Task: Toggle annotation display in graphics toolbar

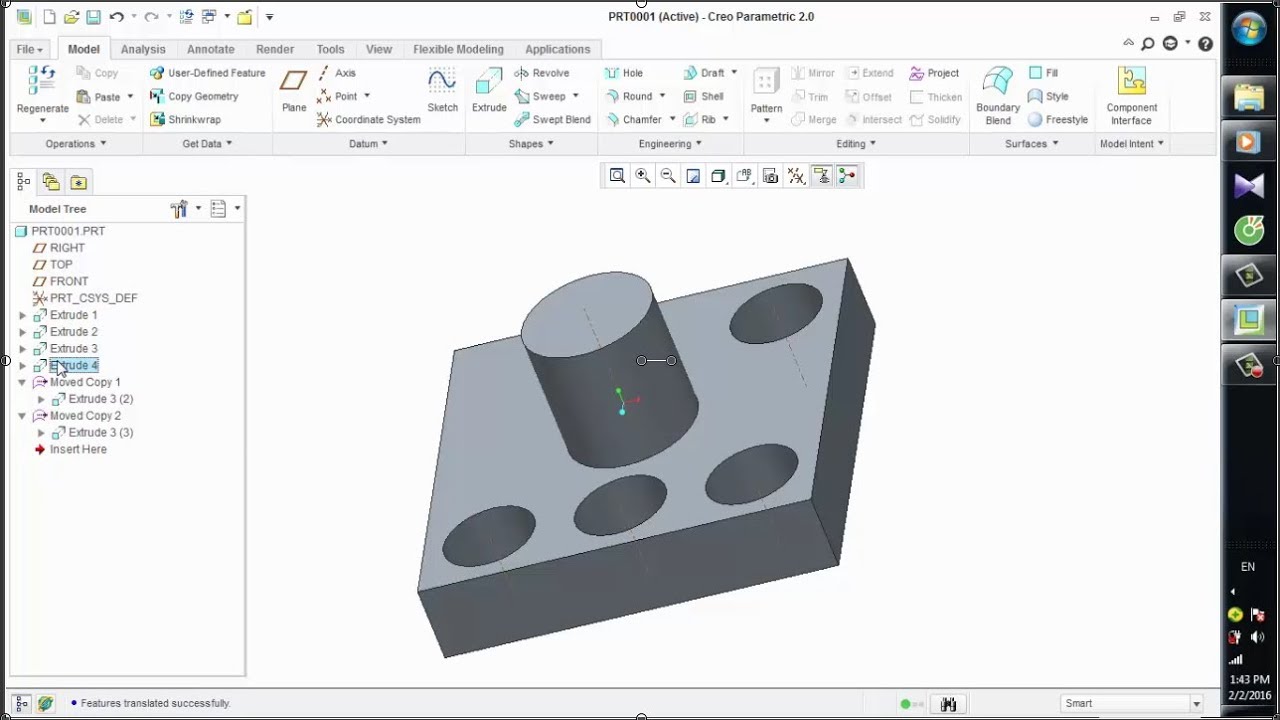Action: (x=821, y=176)
